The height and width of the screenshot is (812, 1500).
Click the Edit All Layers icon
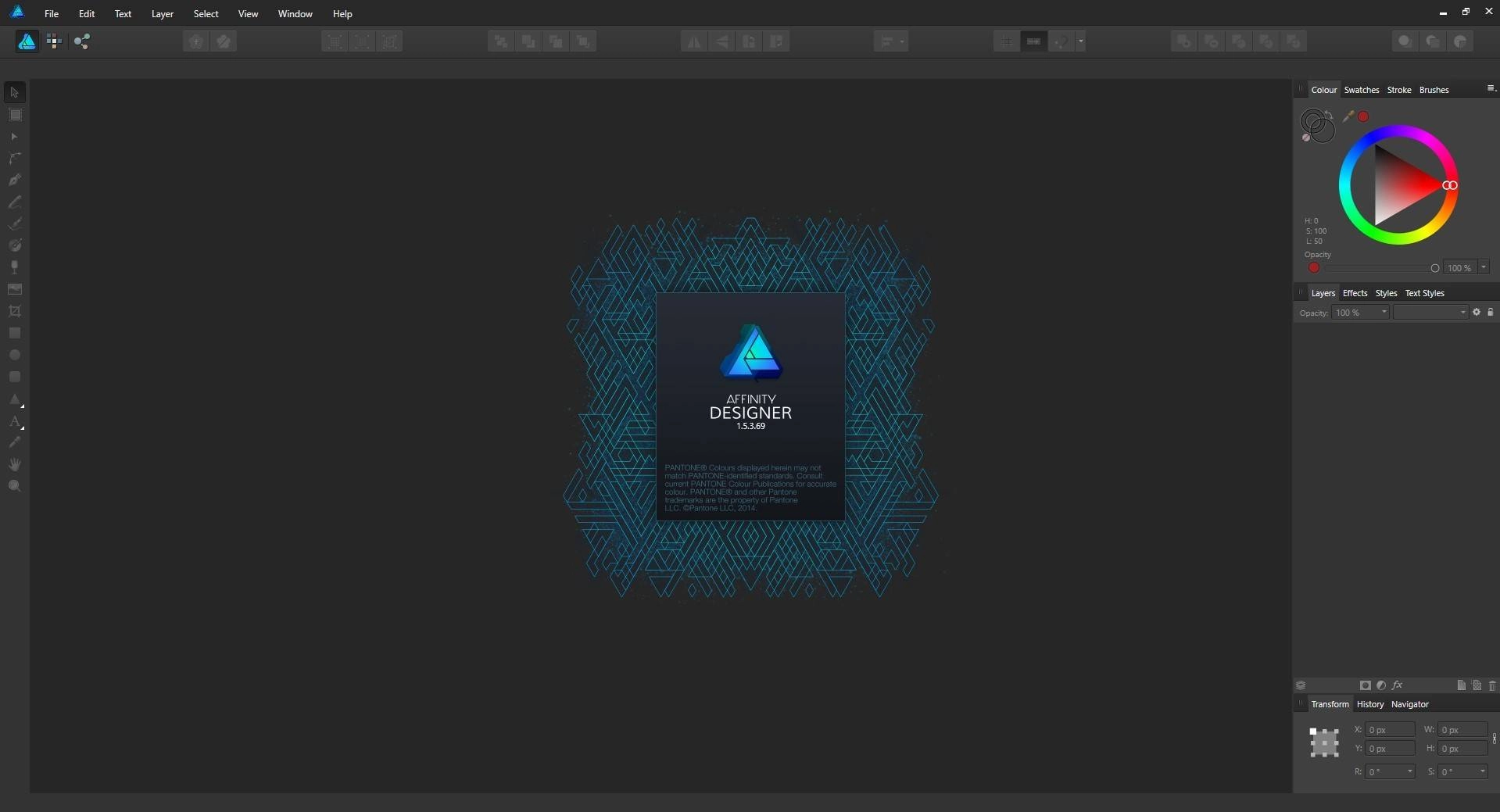click(x=1301, y=685)
